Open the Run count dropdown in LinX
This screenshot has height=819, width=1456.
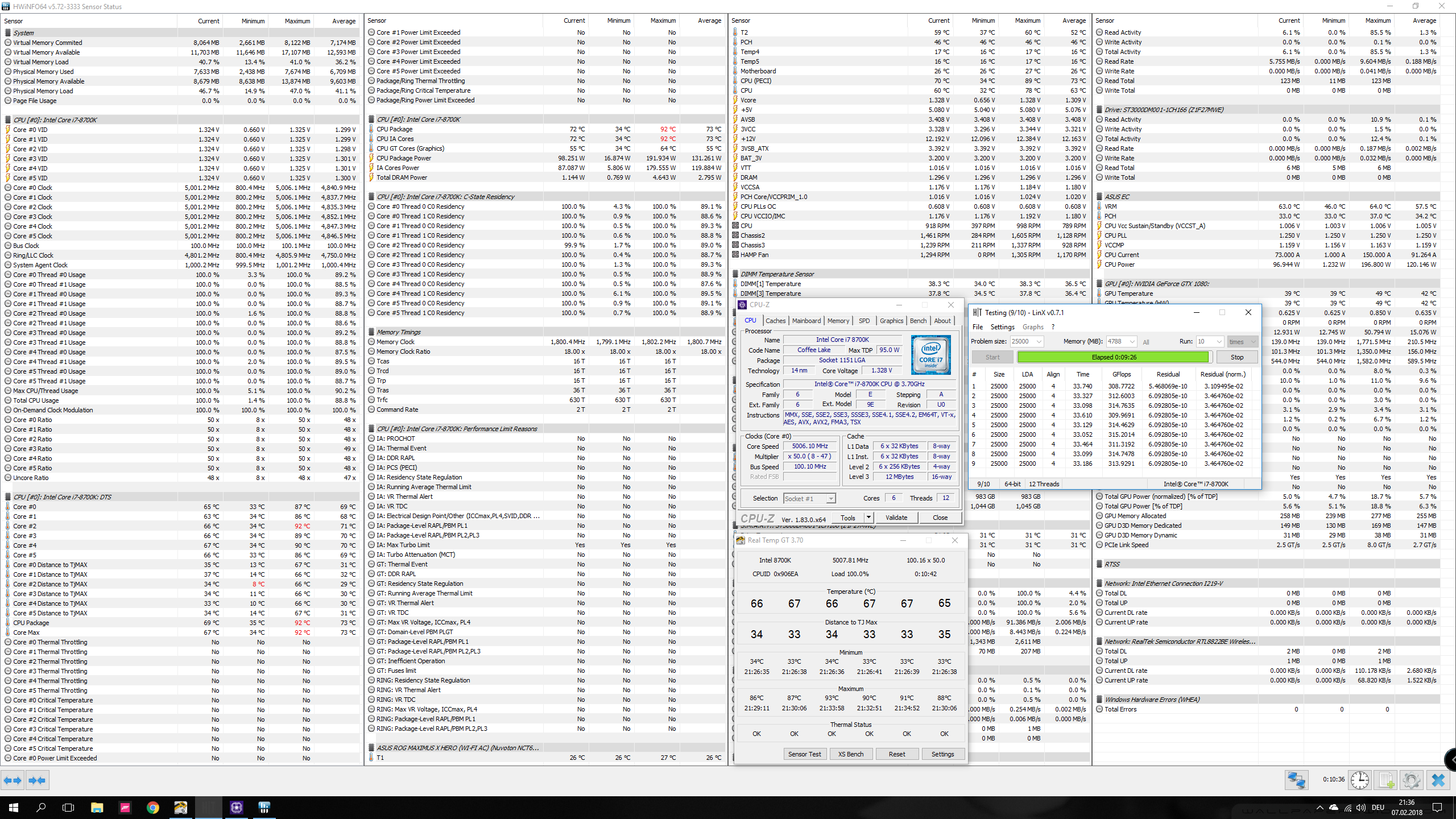click(x=1219, y=341)
